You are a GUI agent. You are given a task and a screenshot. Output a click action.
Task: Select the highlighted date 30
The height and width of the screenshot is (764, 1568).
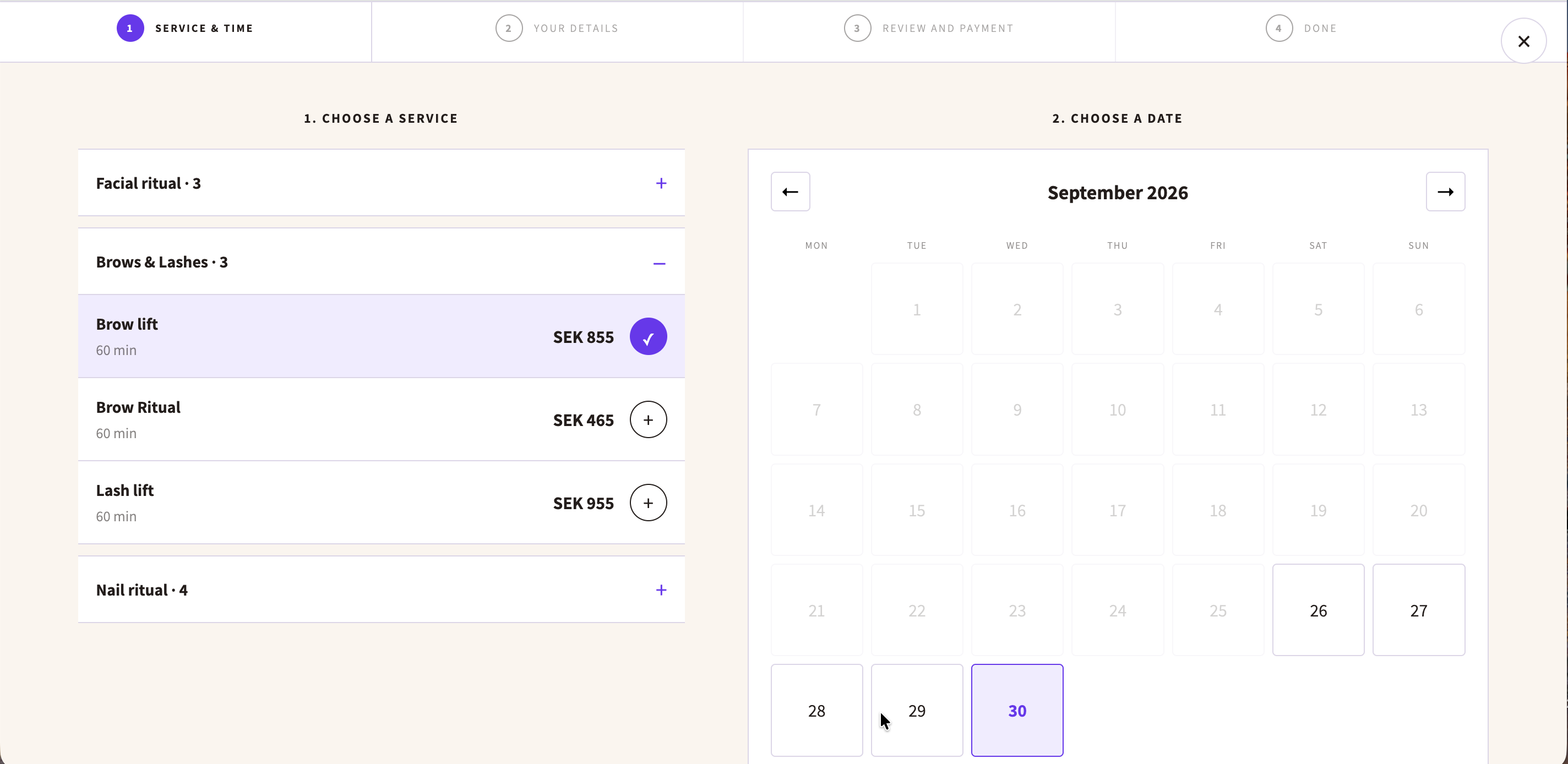click(1017, 711)
